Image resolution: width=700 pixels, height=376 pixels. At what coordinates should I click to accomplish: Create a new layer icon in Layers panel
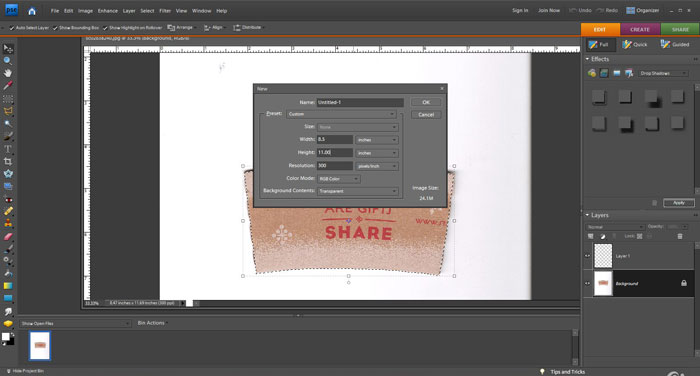click(591, 236)
